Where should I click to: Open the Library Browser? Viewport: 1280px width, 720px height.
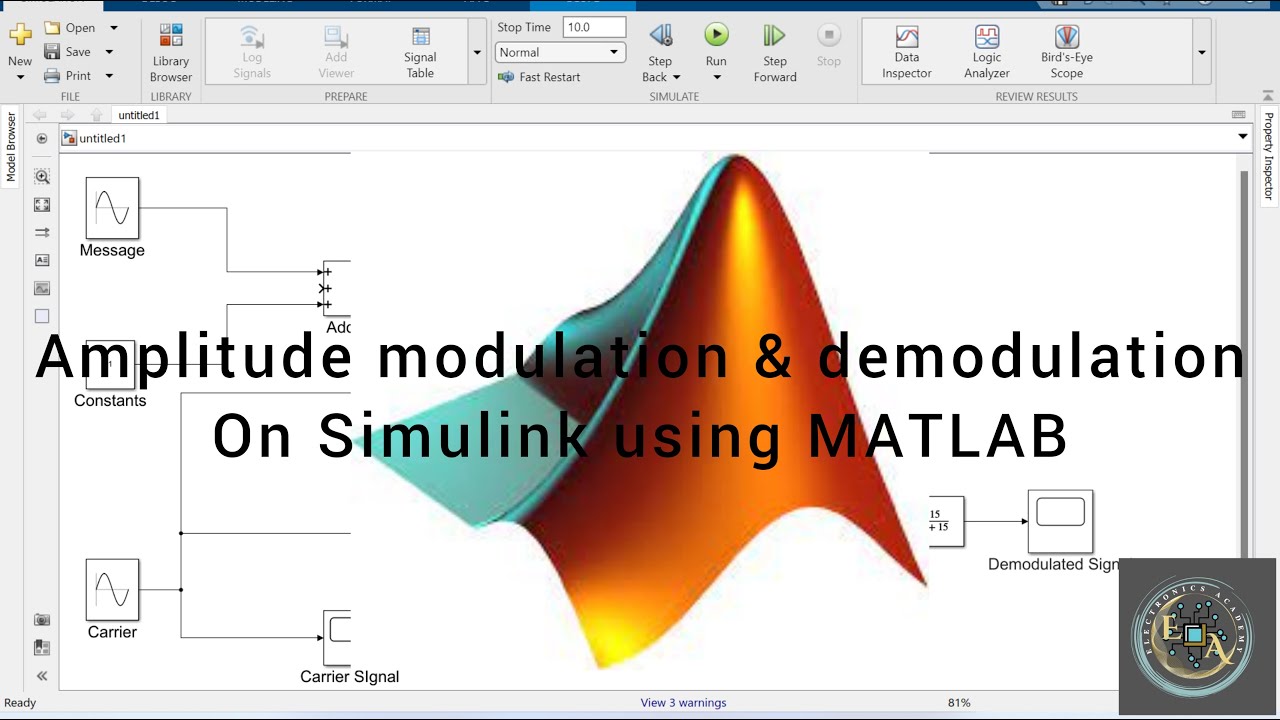(x=171, y=53)
